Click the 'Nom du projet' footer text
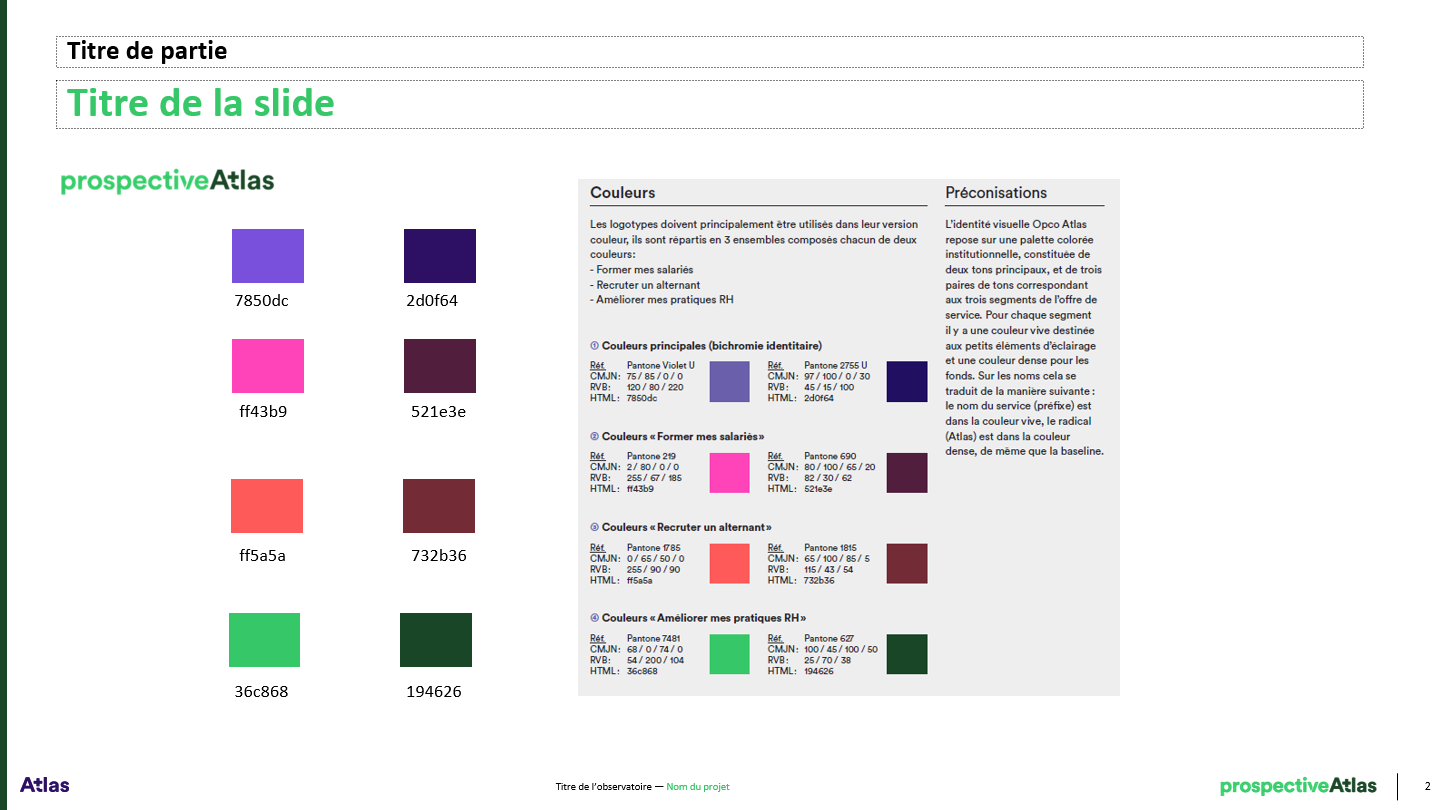Screen dimensions: 1448x810 click(698, 787)
